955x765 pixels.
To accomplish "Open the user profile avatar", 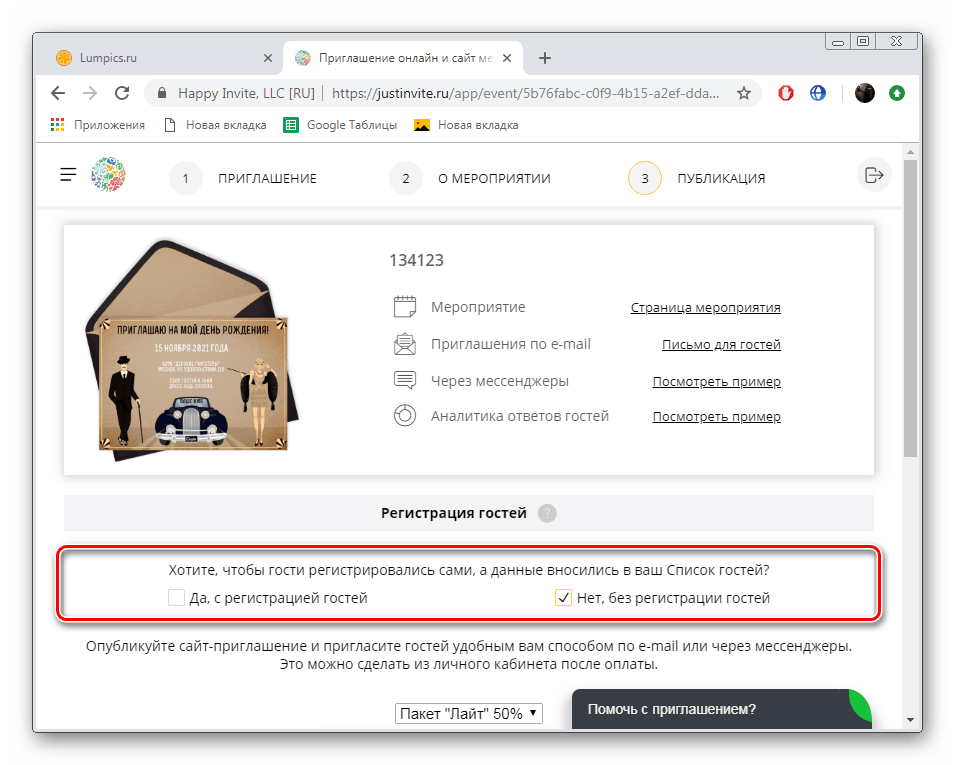I will (x=864, y=93).
